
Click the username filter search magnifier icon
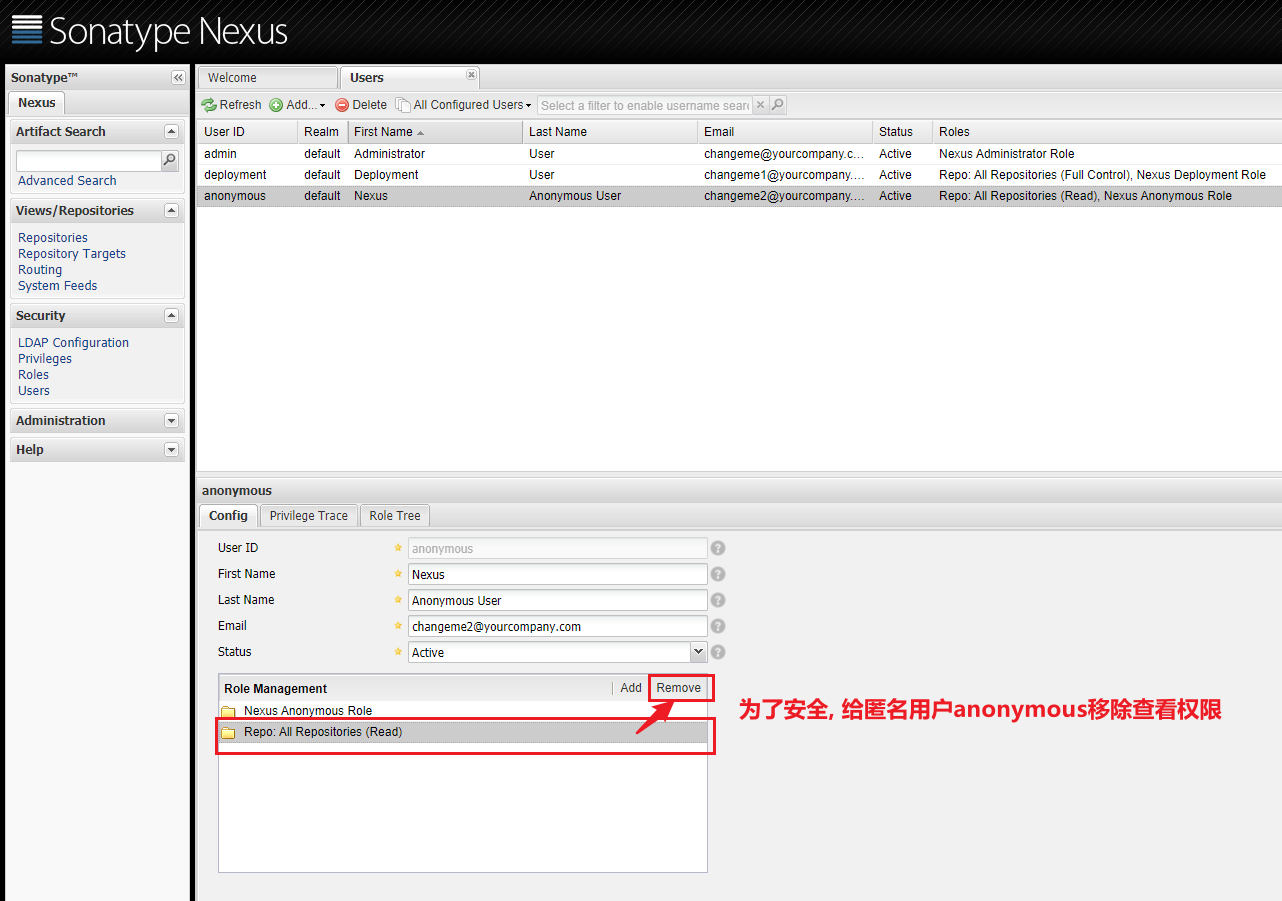pos(777,105)
